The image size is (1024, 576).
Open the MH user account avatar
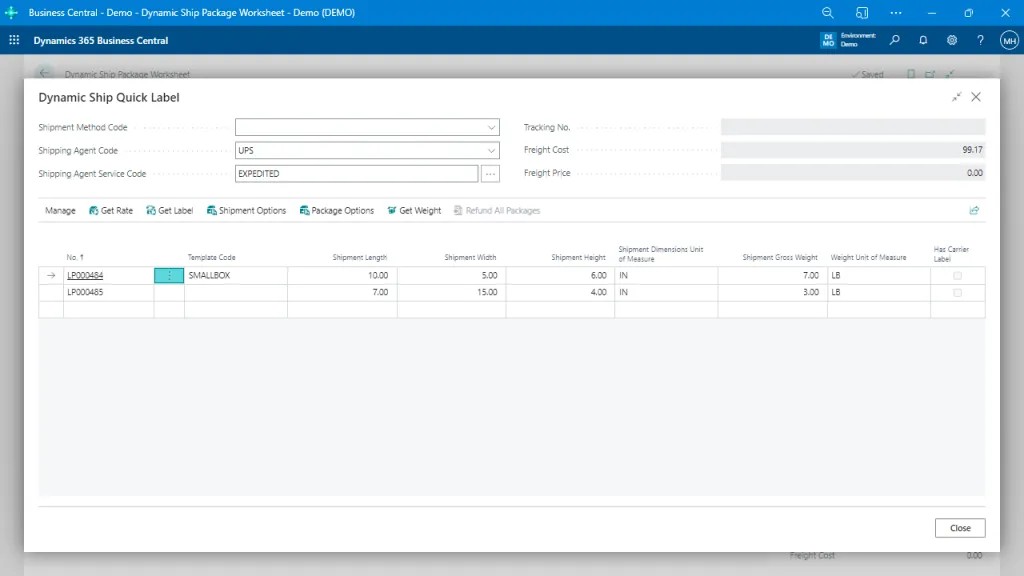coord(1009,41)
